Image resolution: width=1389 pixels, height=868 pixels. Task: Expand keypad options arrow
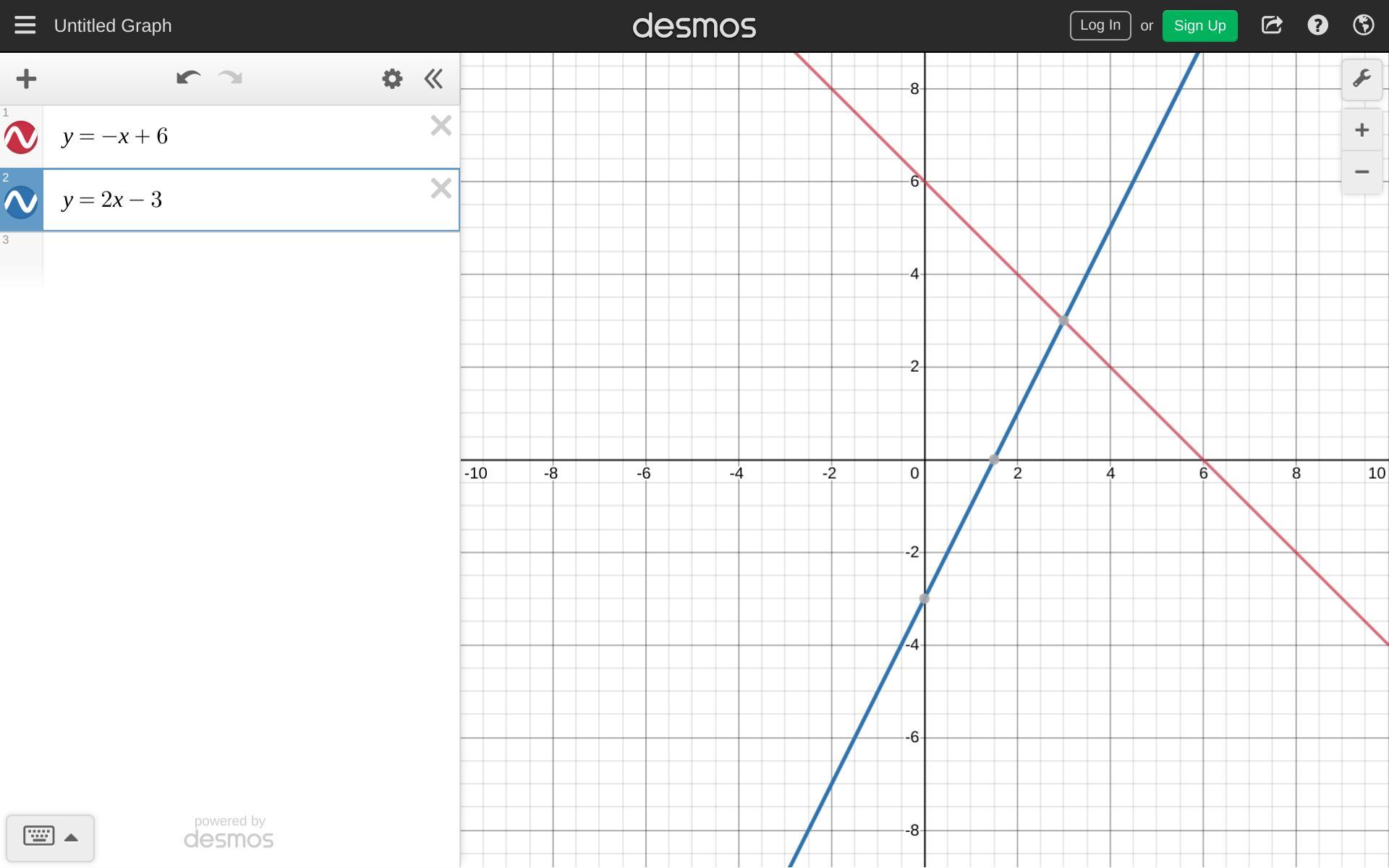pyautogui.click(x=71, y=838)
